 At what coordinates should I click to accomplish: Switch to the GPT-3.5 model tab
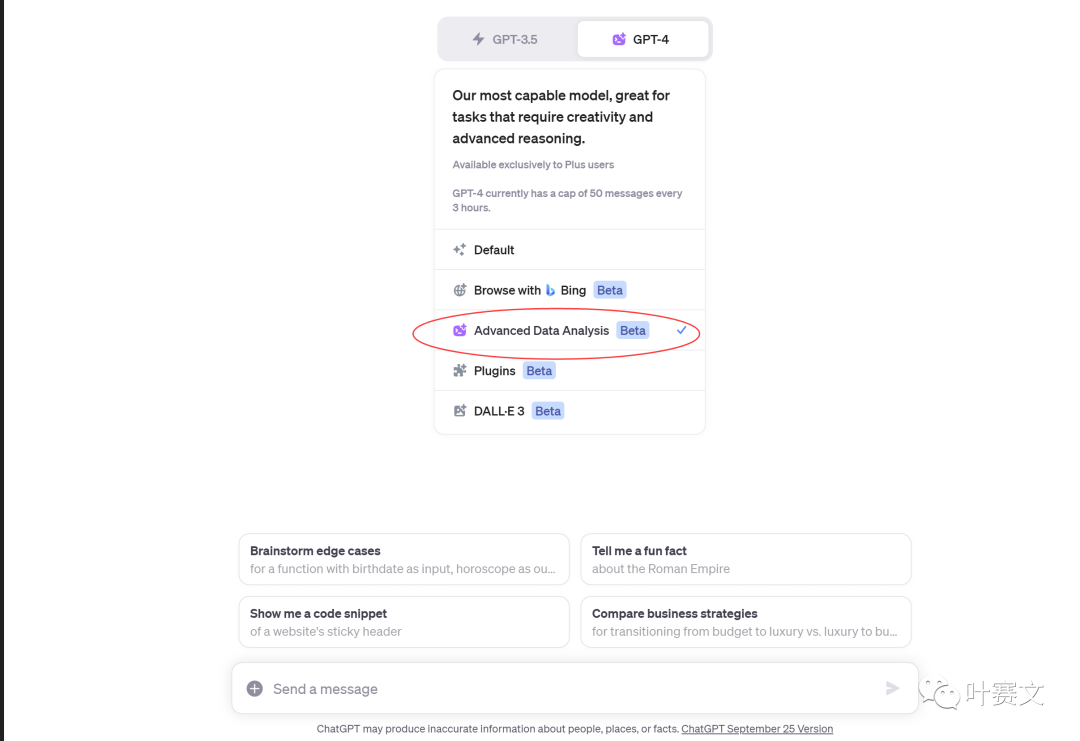point(507,39)
